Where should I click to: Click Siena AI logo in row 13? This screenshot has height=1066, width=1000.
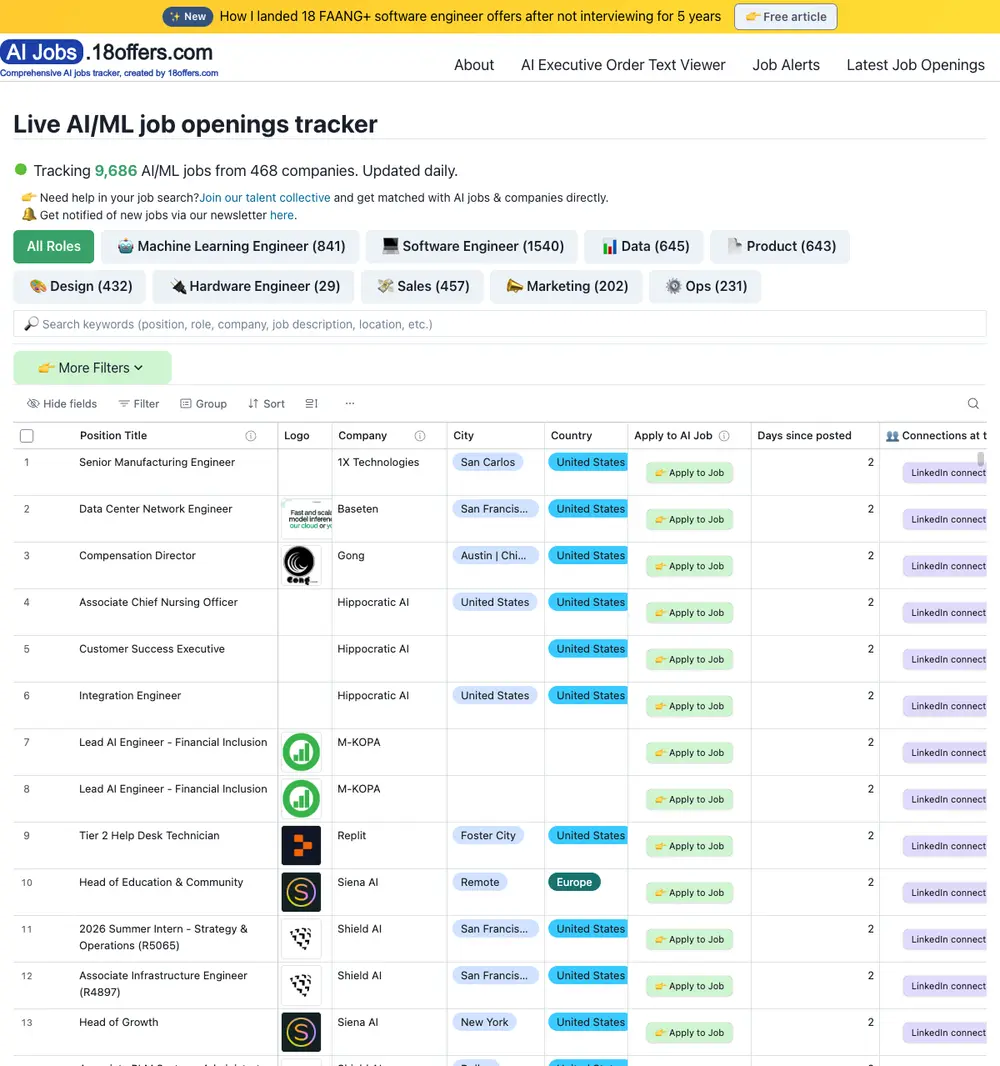tap(301, 1032)
